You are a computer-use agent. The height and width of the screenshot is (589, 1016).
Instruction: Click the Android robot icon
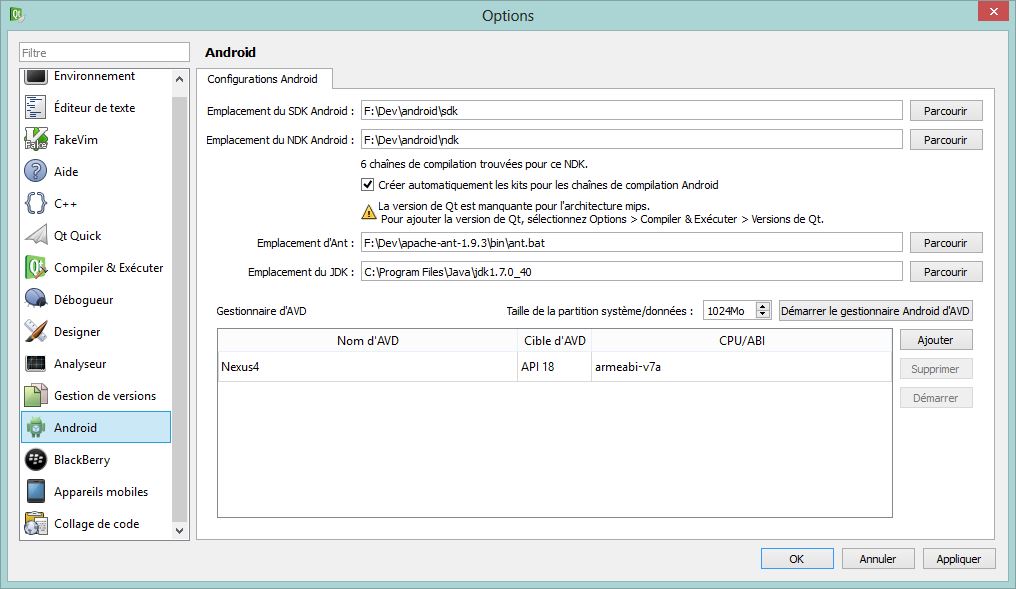(36, 428)
